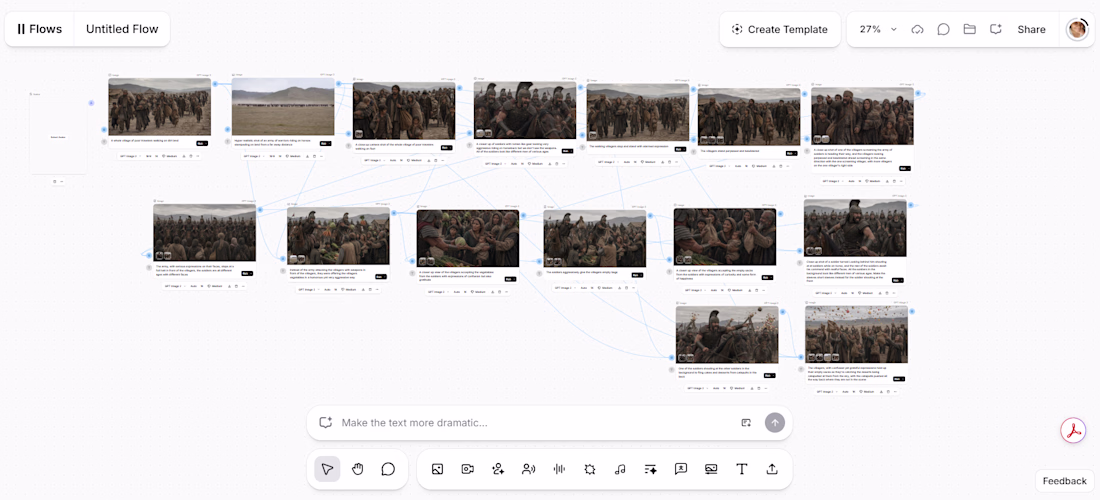Viewport: 1100px width, 500px height.
Task: Open the folder icon in top bar
Action: [x=970, y=29]
